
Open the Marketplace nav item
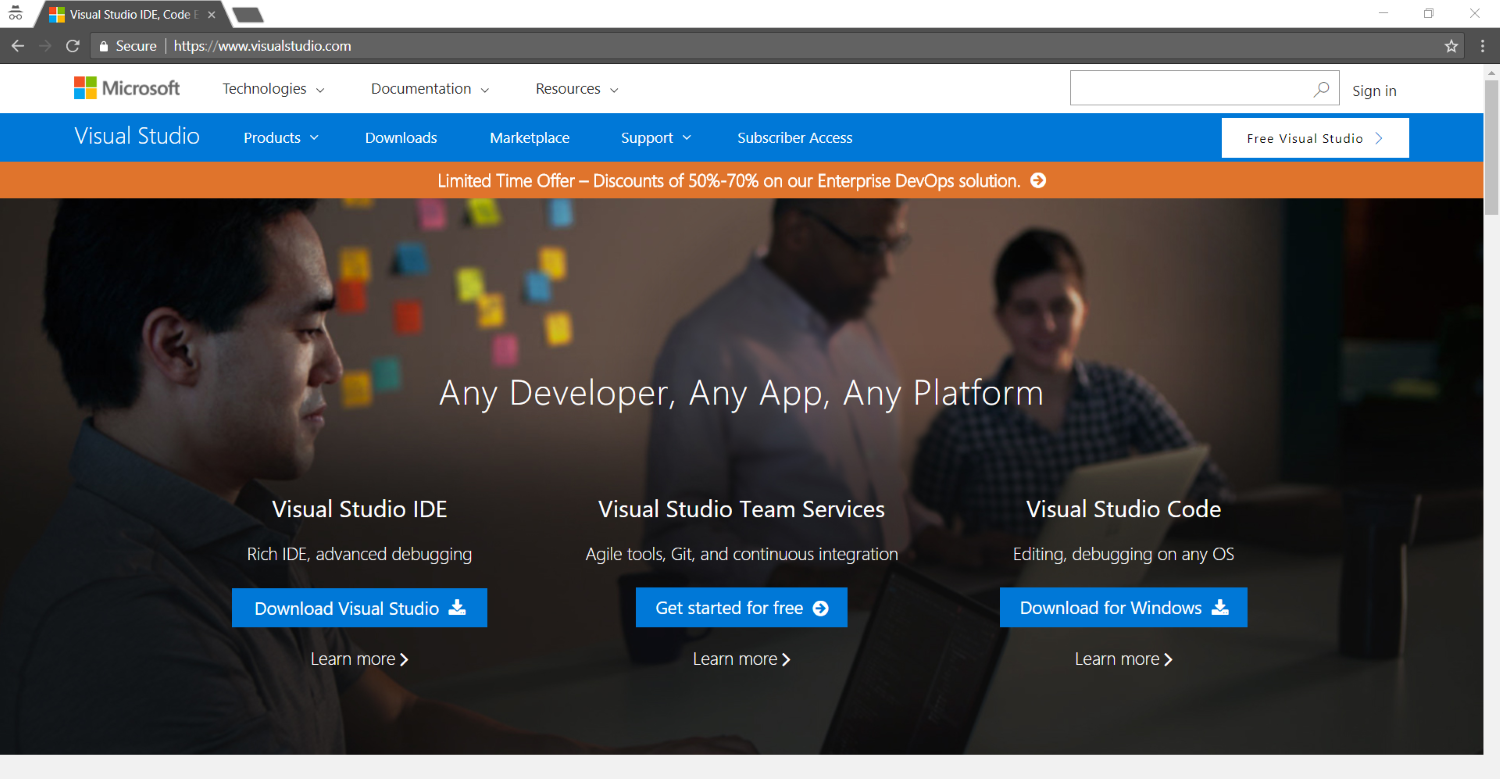530,138
